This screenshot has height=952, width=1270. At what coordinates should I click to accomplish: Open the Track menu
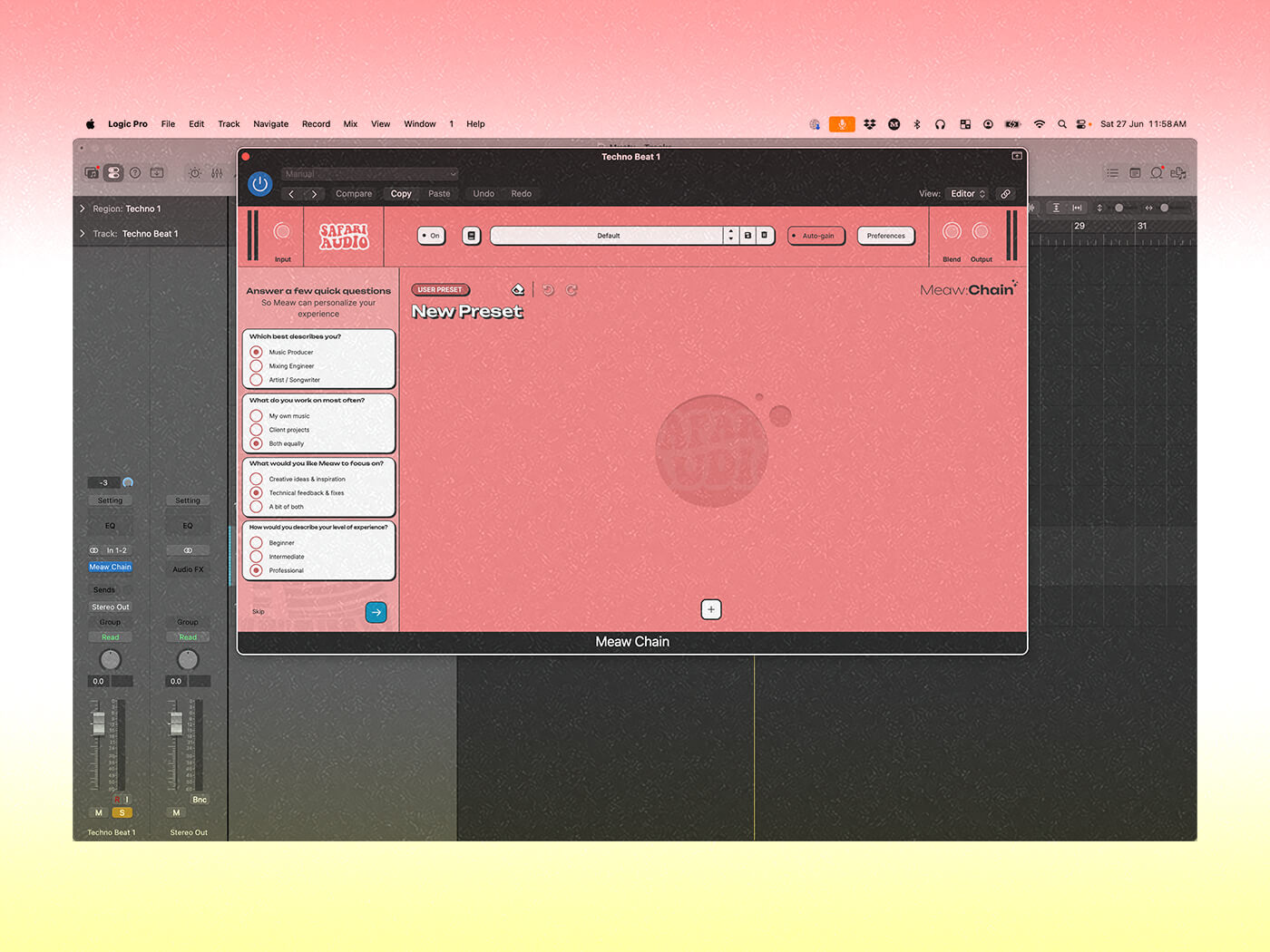point(229,124)
